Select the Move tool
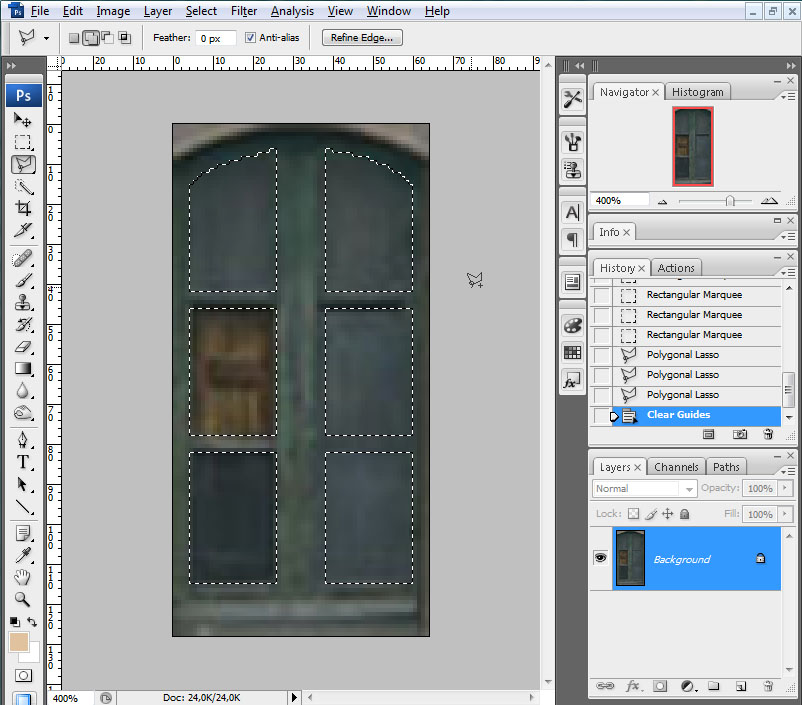This screenshot has height=705, width=802. (23, 120)
